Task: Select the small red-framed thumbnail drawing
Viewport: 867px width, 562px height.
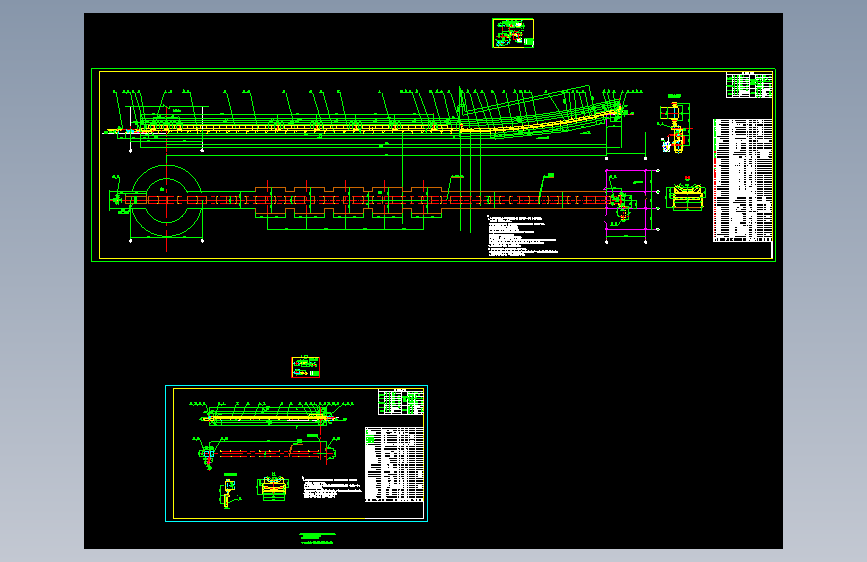Action: coord(305,367)
